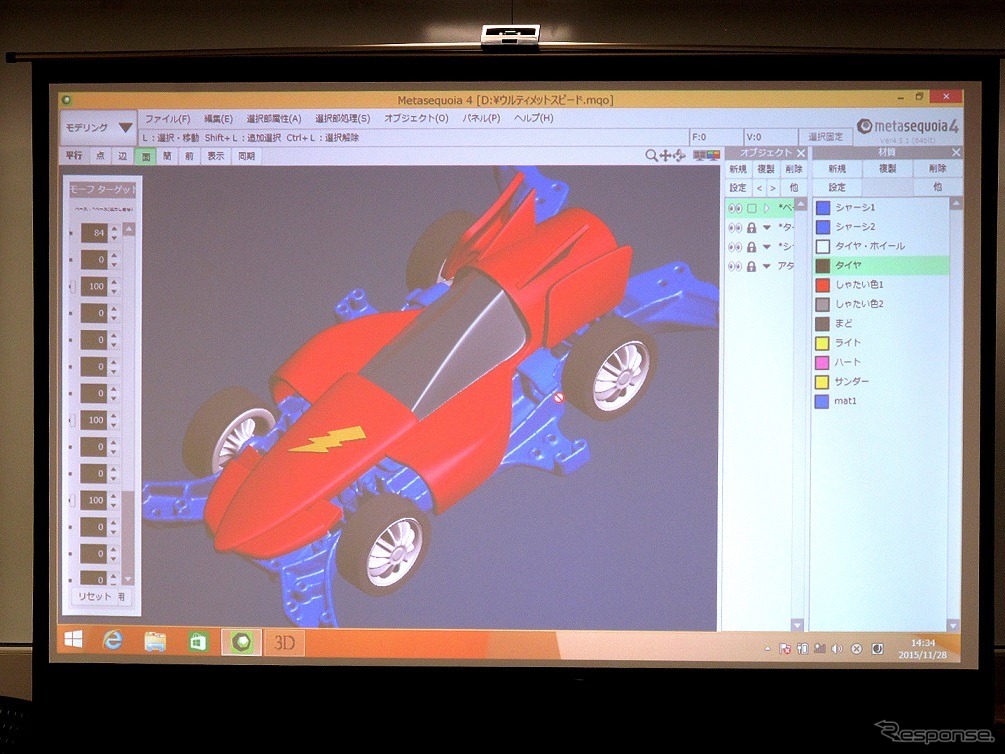Show hidden tray icons arrow
Viewport: 1005px width, 754px height.
tap(767, 649)
